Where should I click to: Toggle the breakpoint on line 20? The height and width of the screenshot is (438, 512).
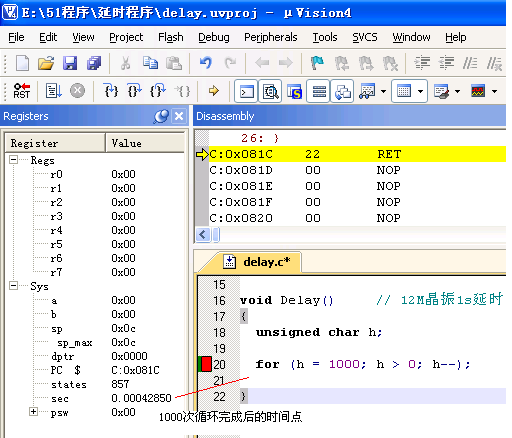(206, 364)
